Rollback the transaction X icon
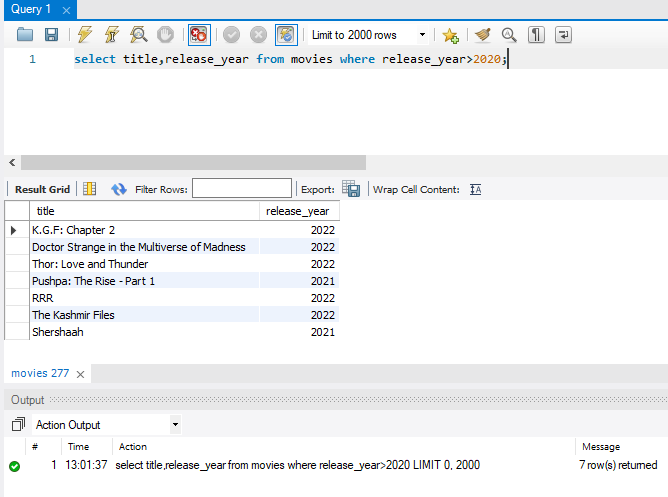Viewport: 668px width, 497px height. (x=258, y=34)
